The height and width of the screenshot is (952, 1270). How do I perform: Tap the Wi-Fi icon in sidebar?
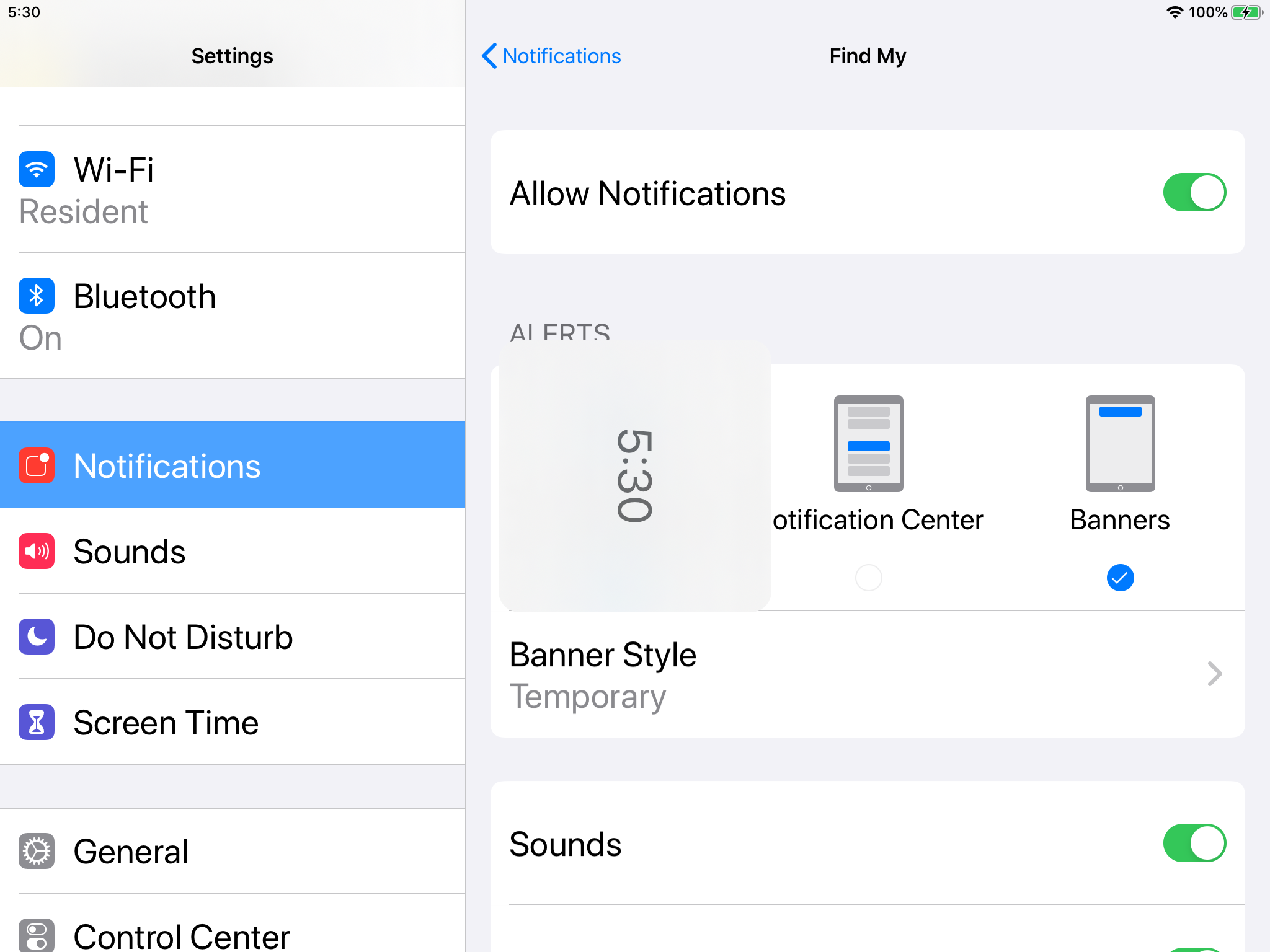click(37, 169)
